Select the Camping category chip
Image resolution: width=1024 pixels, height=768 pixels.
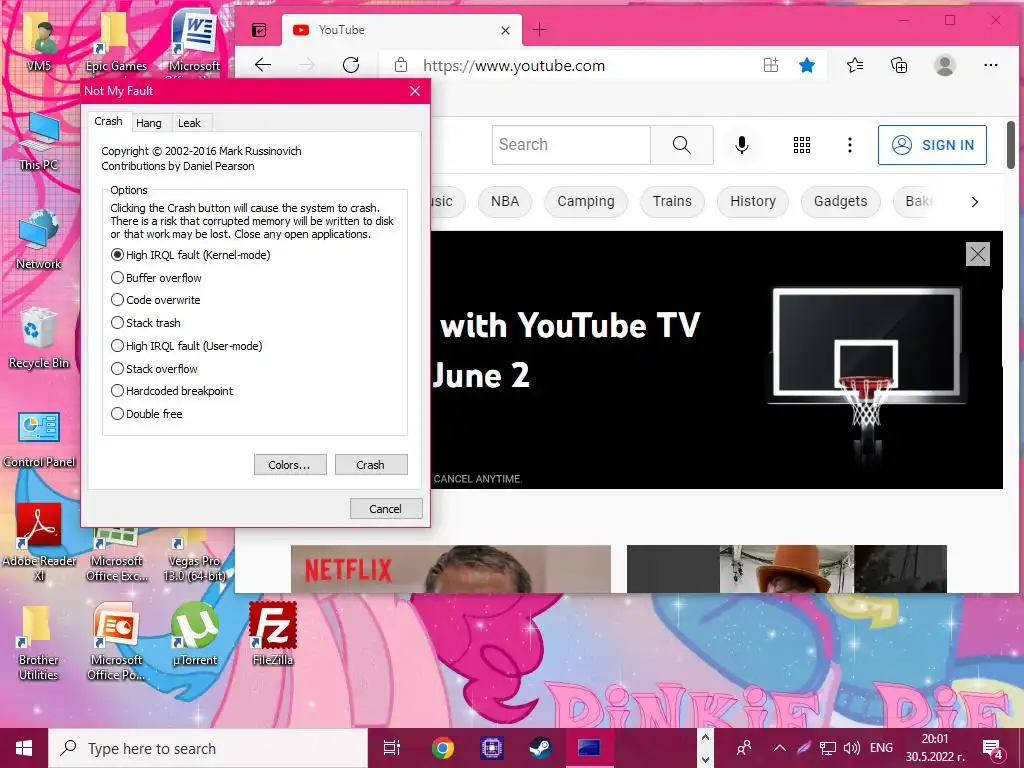tap(586, 201)
